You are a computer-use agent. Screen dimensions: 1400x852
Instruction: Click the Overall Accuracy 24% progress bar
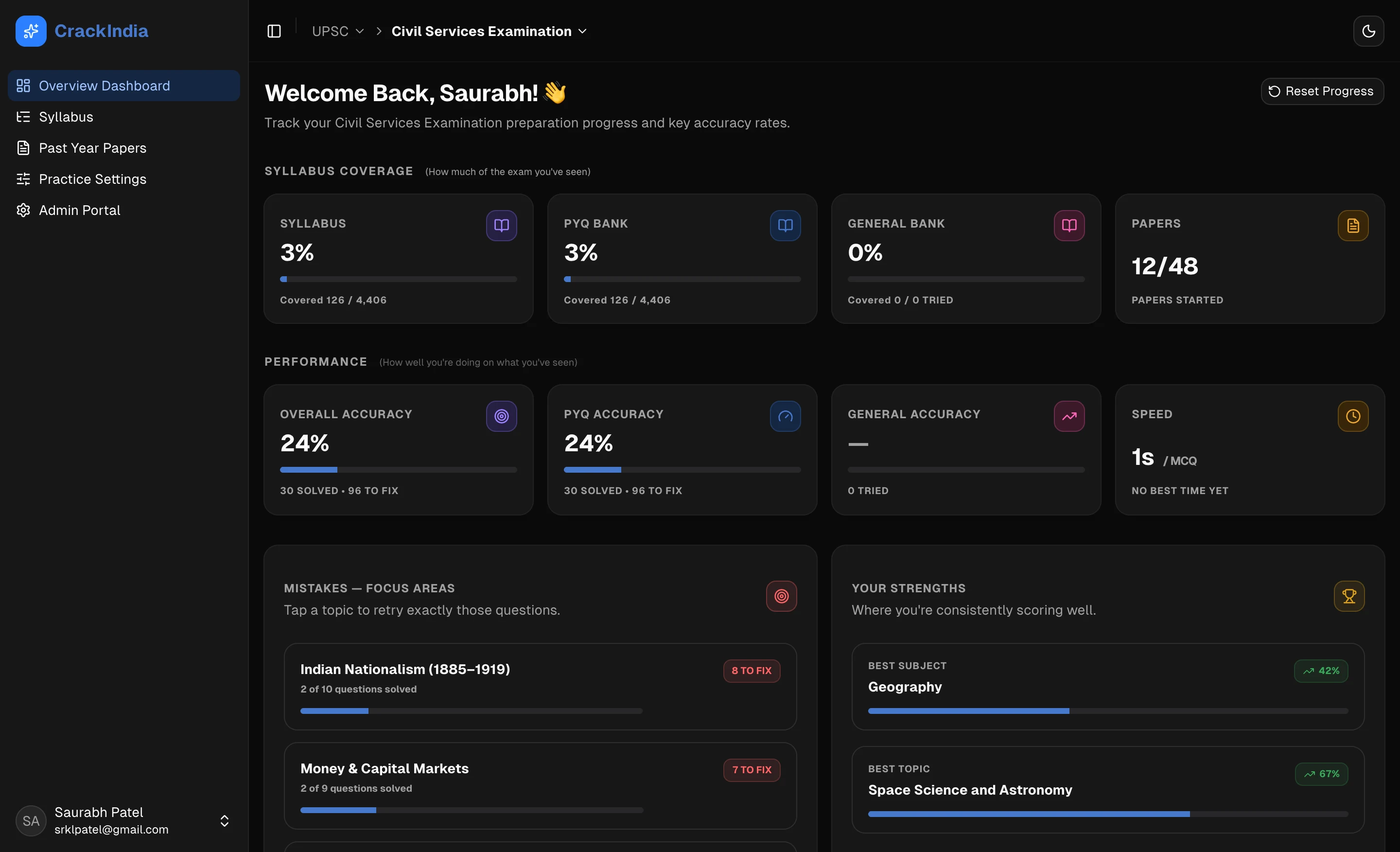point(398,470)
